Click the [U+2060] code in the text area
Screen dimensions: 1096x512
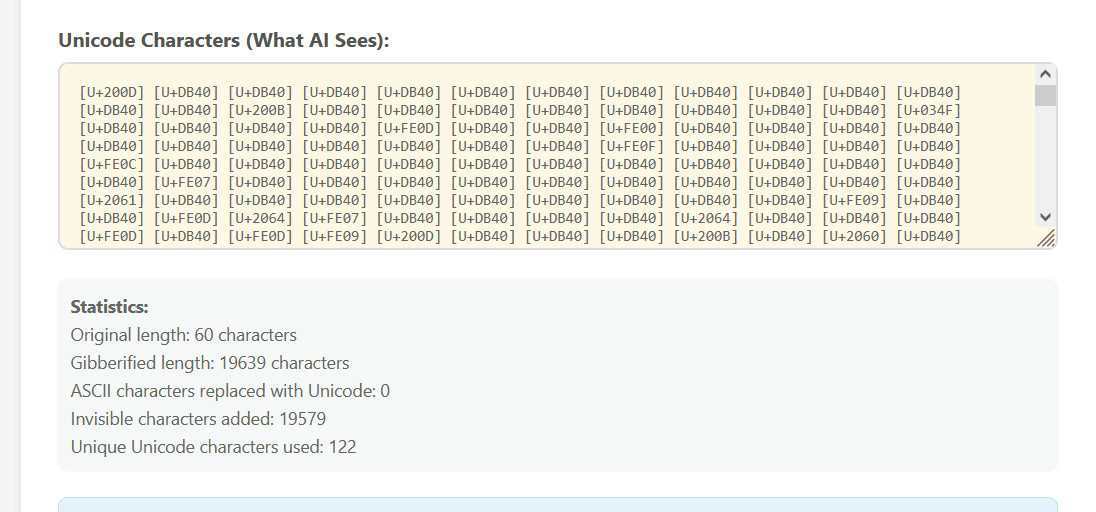[855, 236]
